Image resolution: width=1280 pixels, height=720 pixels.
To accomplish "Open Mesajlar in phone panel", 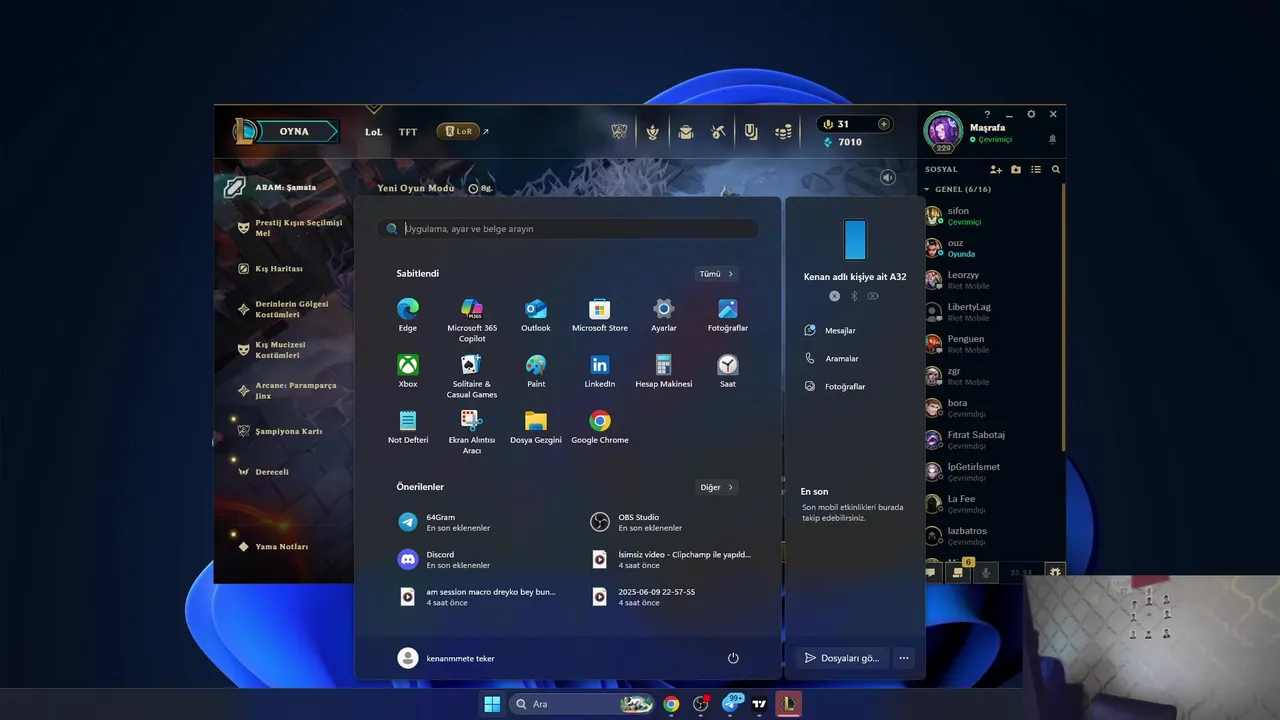I will (831, 330).
